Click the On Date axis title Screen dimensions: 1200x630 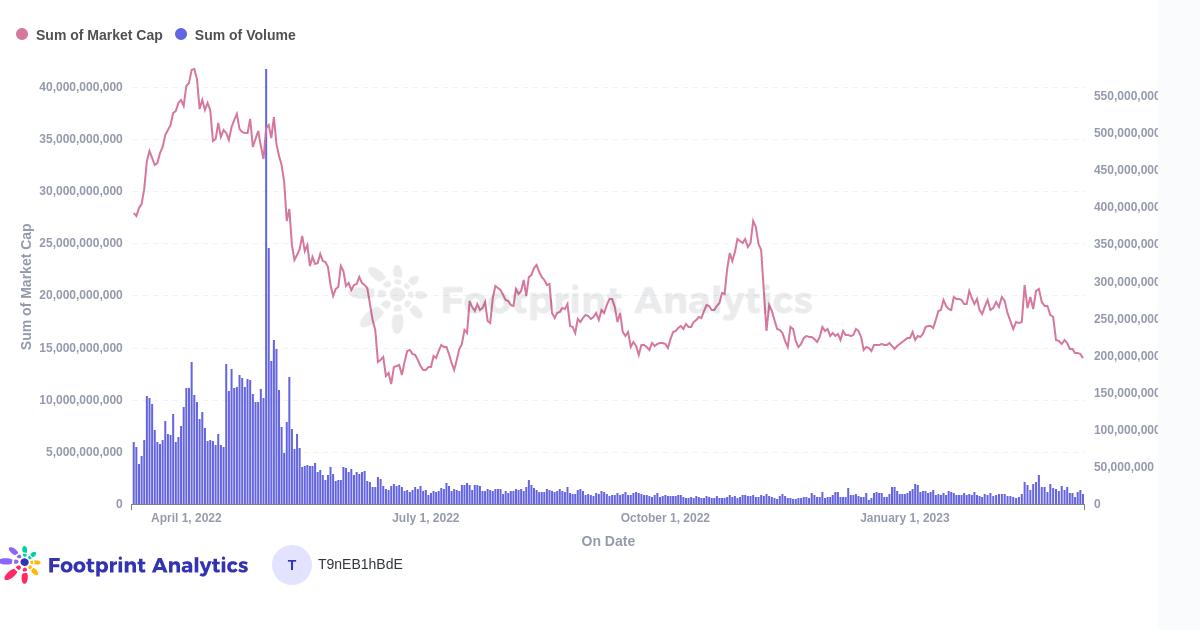[x=608, y=541]
